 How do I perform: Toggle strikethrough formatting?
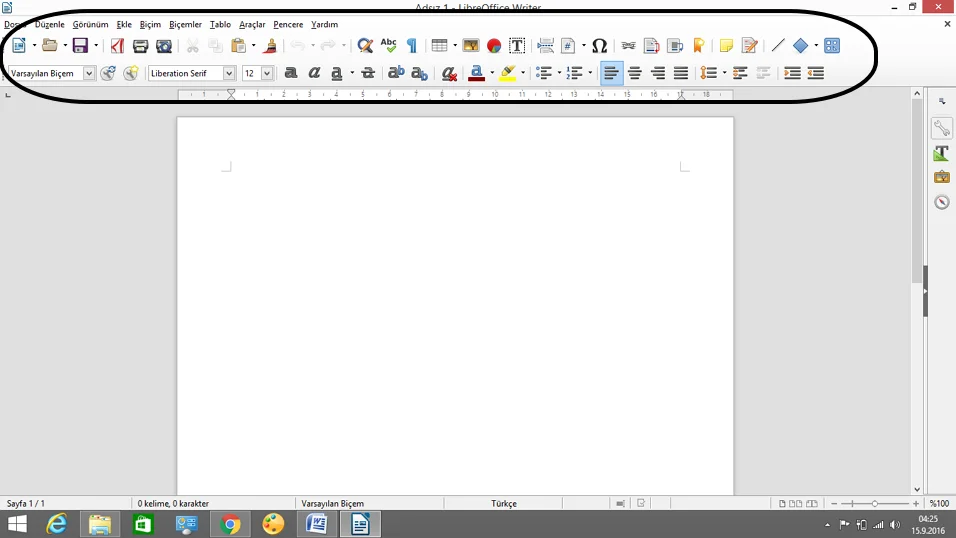tap(368, 73)
